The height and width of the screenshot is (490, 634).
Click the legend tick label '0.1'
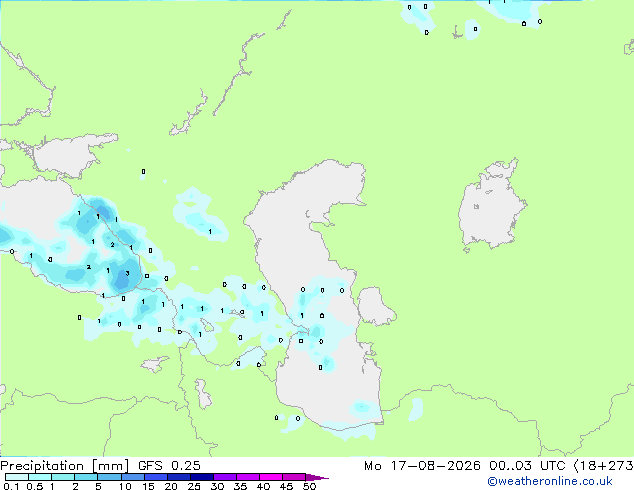tap(11, 486)
